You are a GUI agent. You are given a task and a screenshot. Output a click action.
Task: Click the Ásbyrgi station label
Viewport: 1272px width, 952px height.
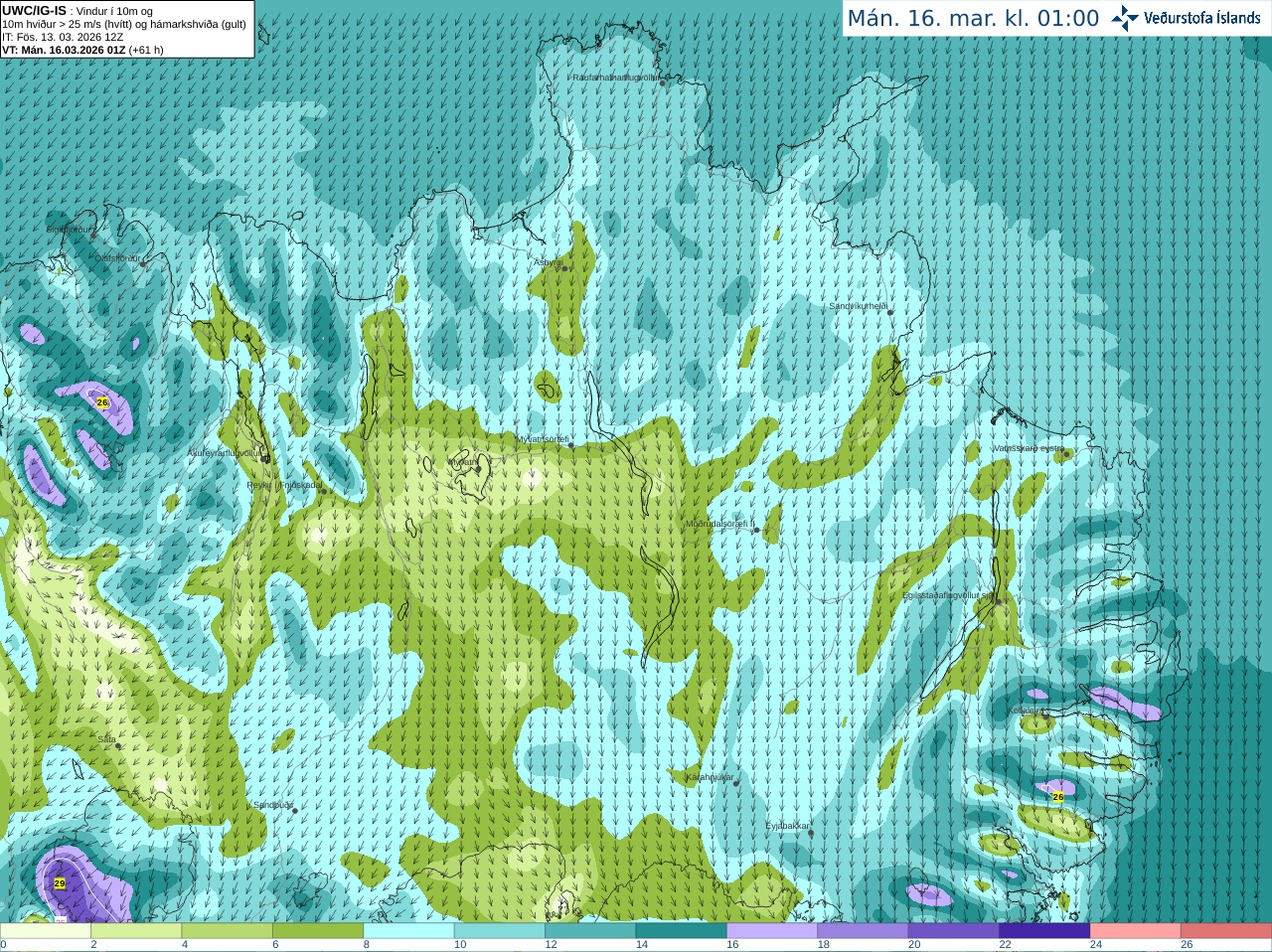[548, 262]
